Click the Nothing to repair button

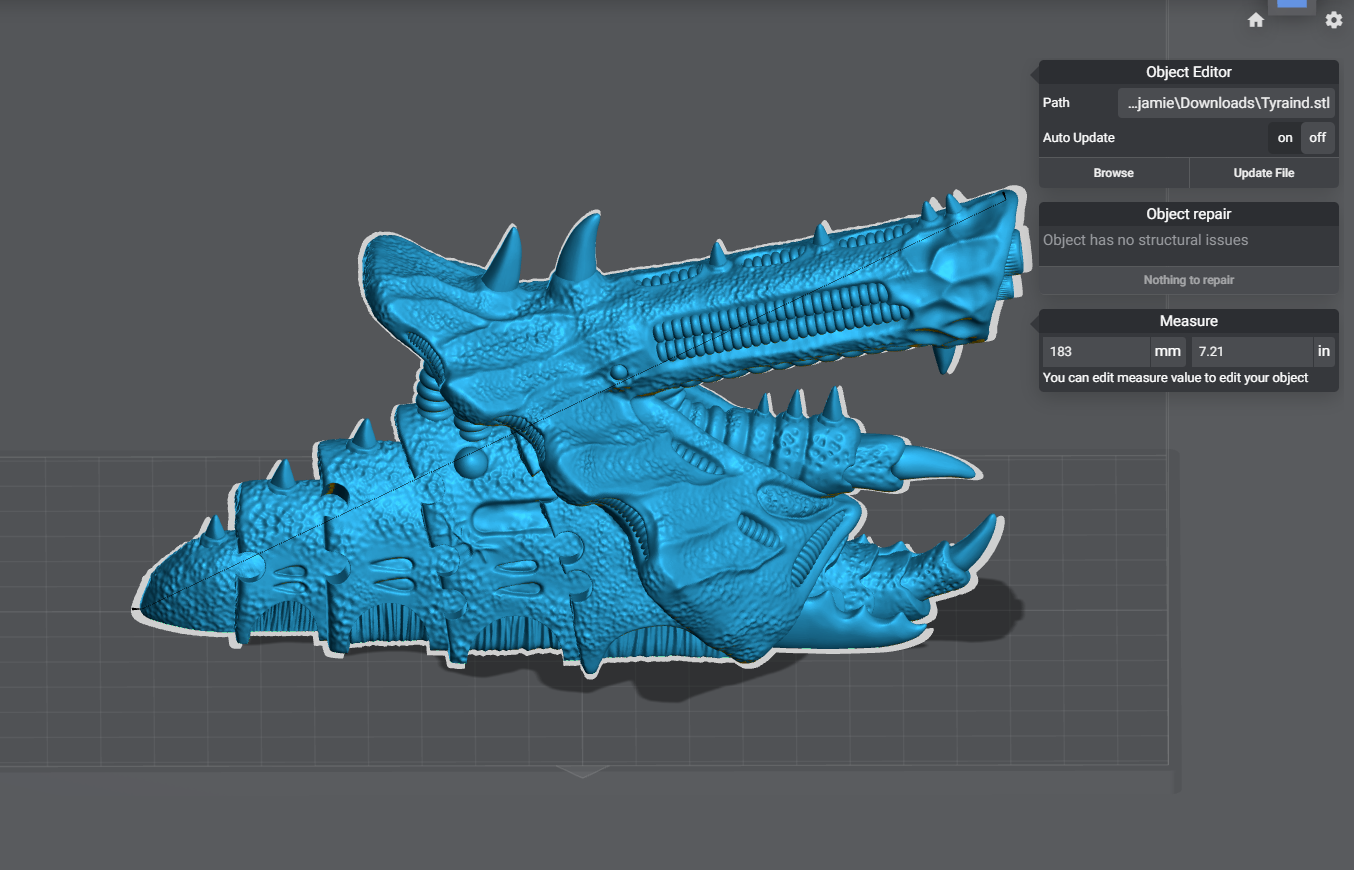[x=1188, y=280]
